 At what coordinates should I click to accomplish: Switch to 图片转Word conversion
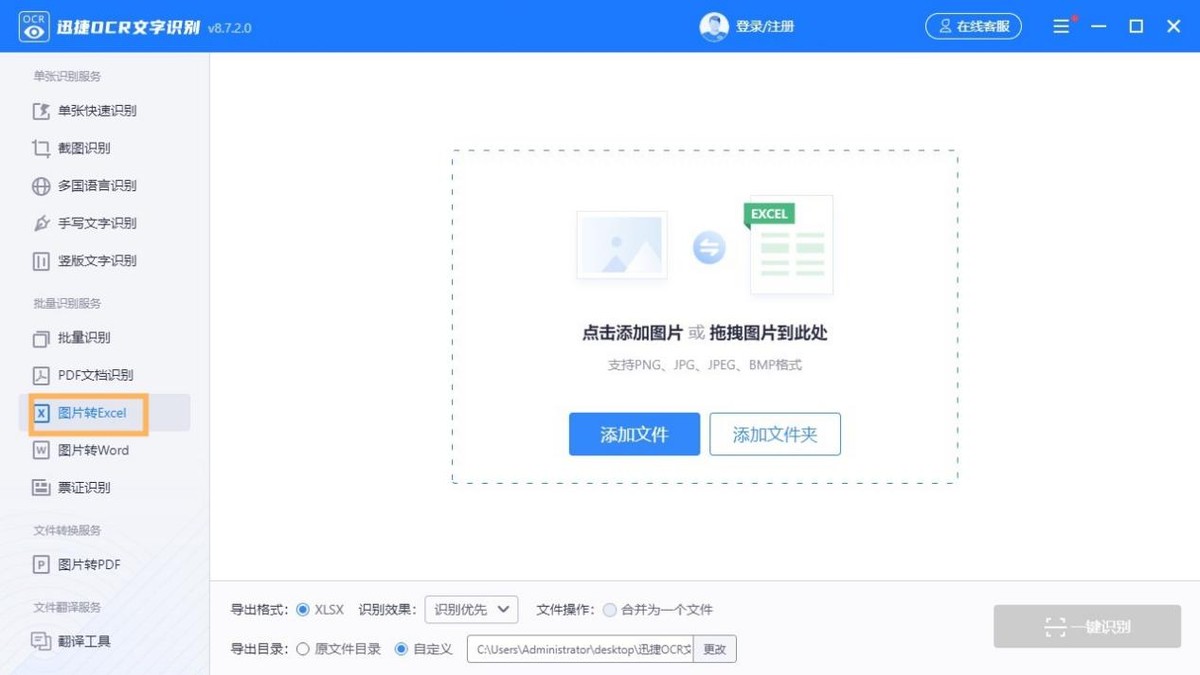[x=84, y=450]
